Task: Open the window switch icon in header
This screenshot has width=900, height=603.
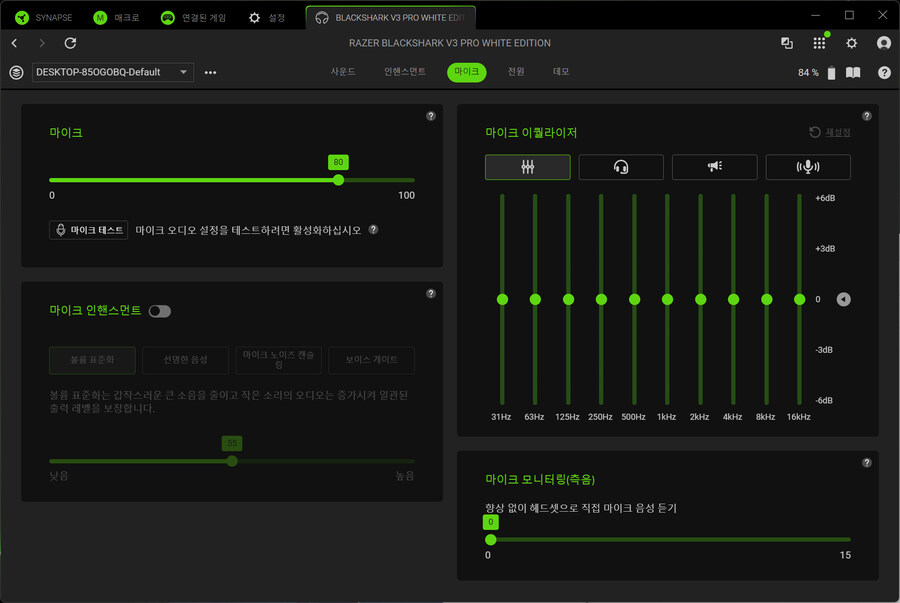Action: 787,43
